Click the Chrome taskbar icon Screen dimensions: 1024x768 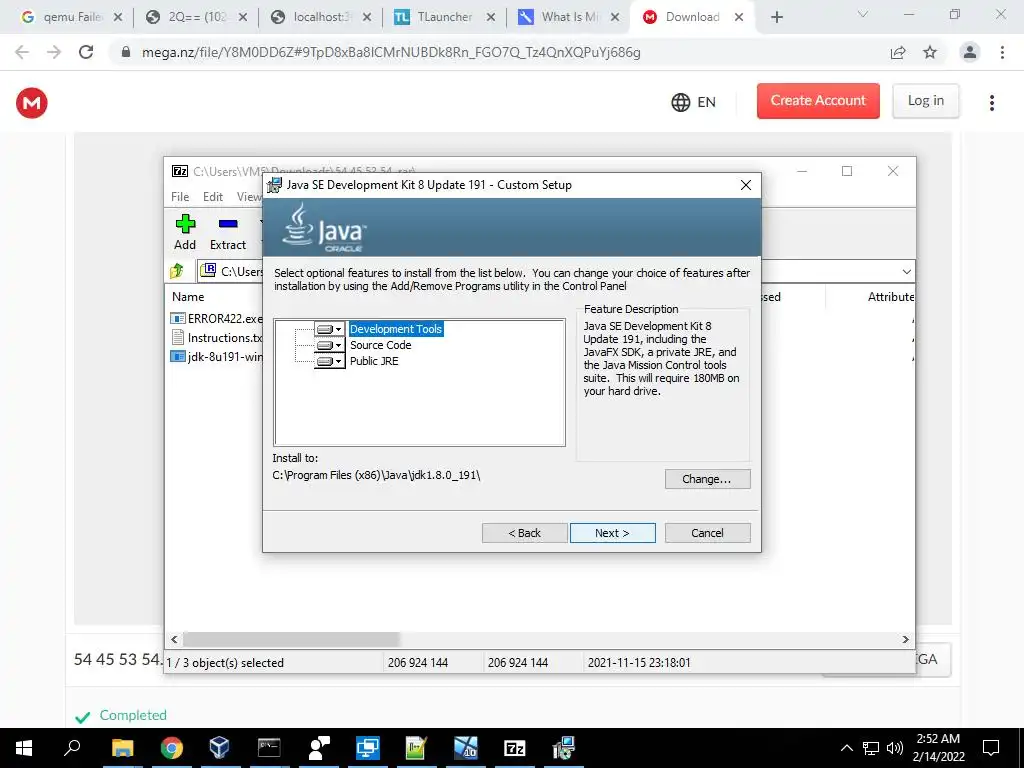[172, 748]
